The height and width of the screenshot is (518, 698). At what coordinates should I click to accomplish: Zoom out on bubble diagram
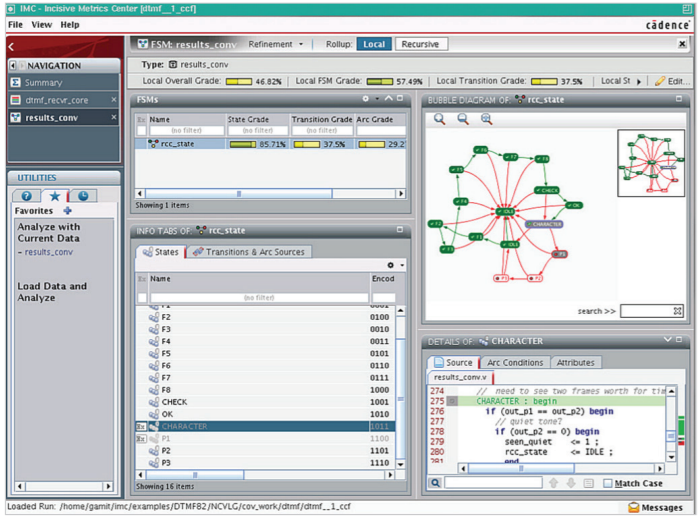point(463,119)
